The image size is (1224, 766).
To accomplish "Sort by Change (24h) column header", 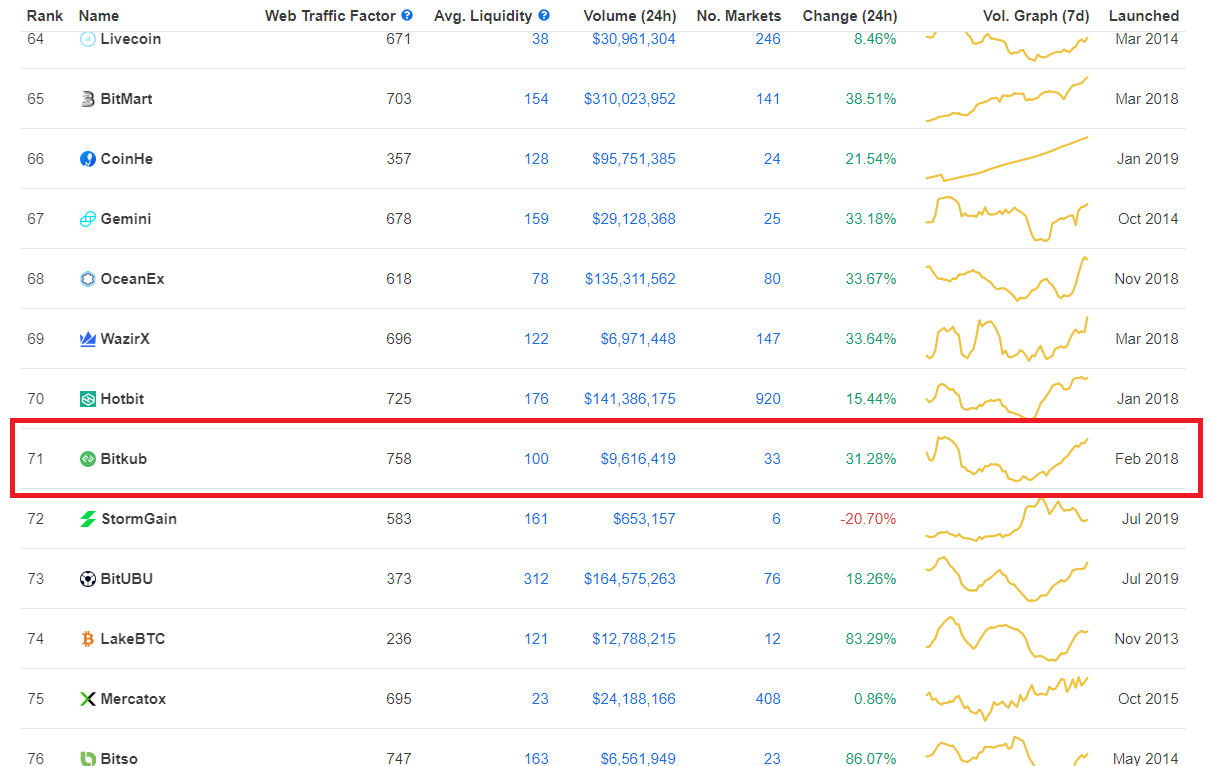I will tap(849, 16).
